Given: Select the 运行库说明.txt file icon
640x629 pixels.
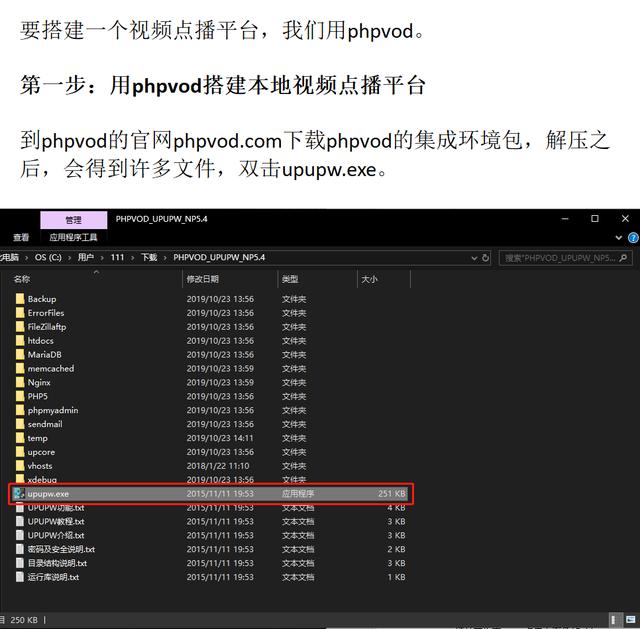Looking at the screenshot, I should 20,577.
